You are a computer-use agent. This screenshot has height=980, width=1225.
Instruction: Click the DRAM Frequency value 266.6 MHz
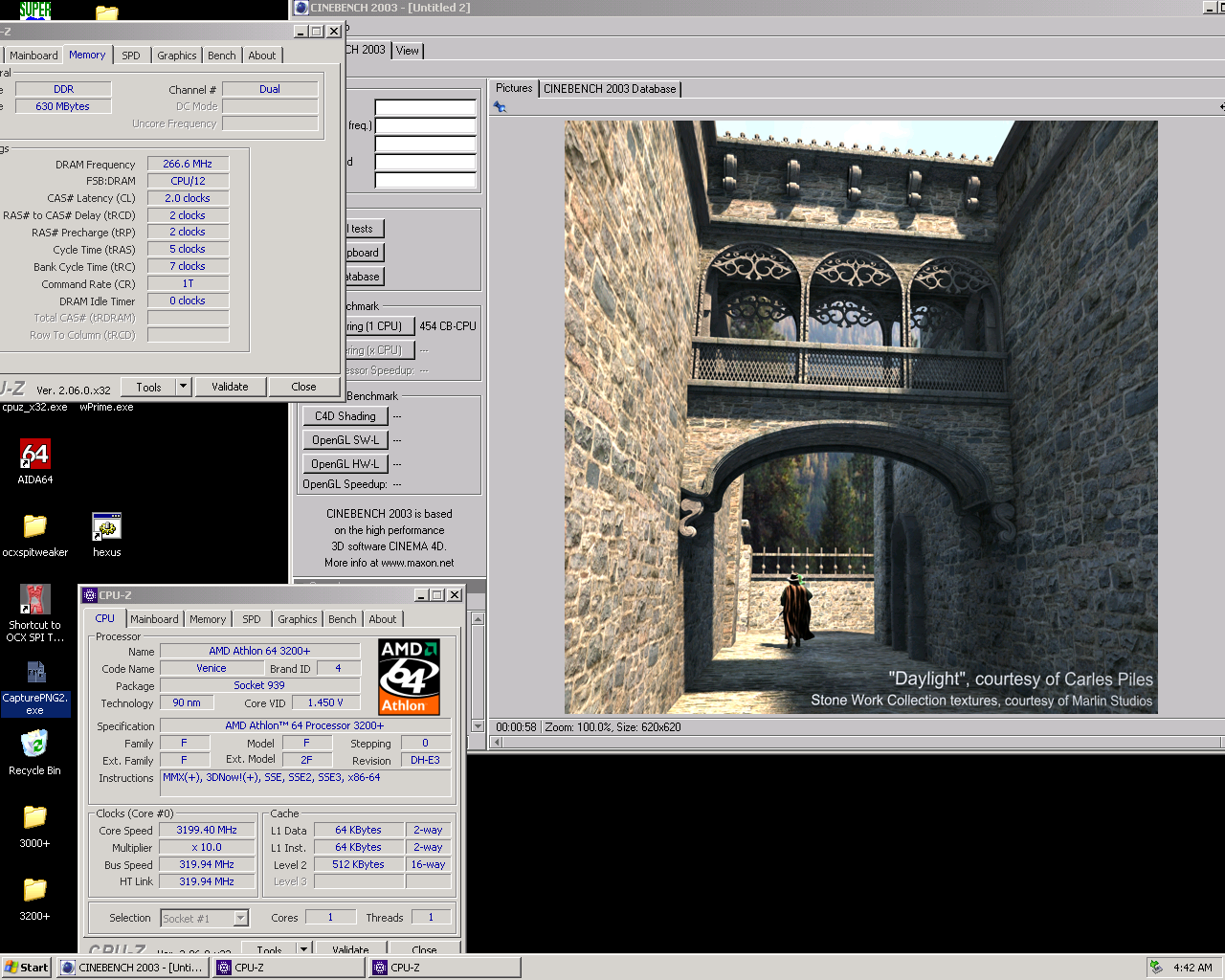[x=188, y=164]
